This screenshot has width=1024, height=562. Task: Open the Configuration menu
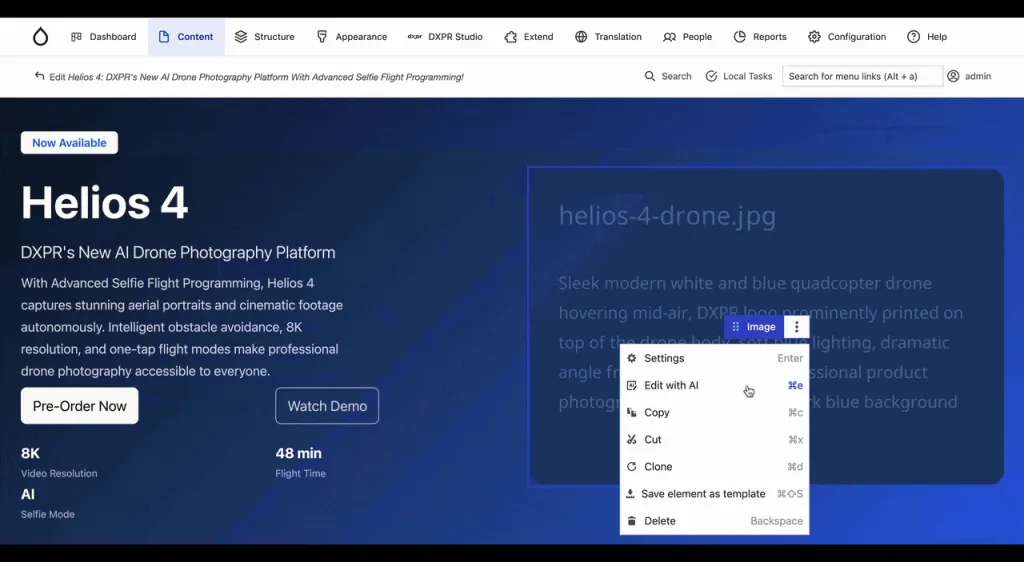(x=847, y=37)
